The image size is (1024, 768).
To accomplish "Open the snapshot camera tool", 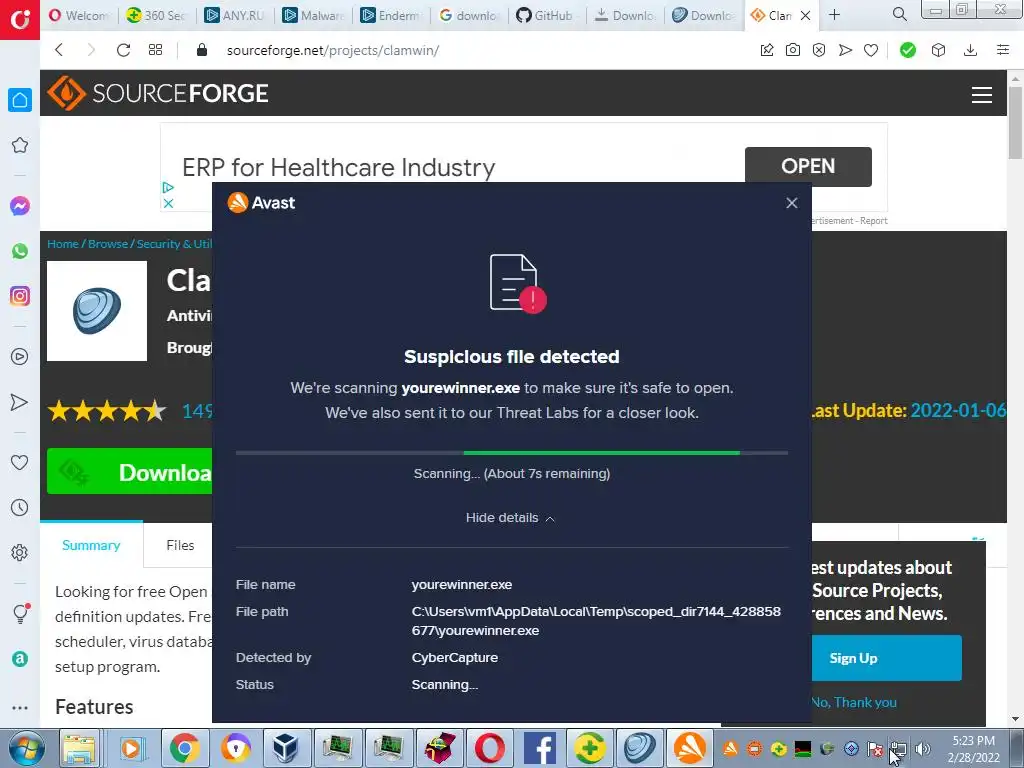I will [x=793, y=50].
